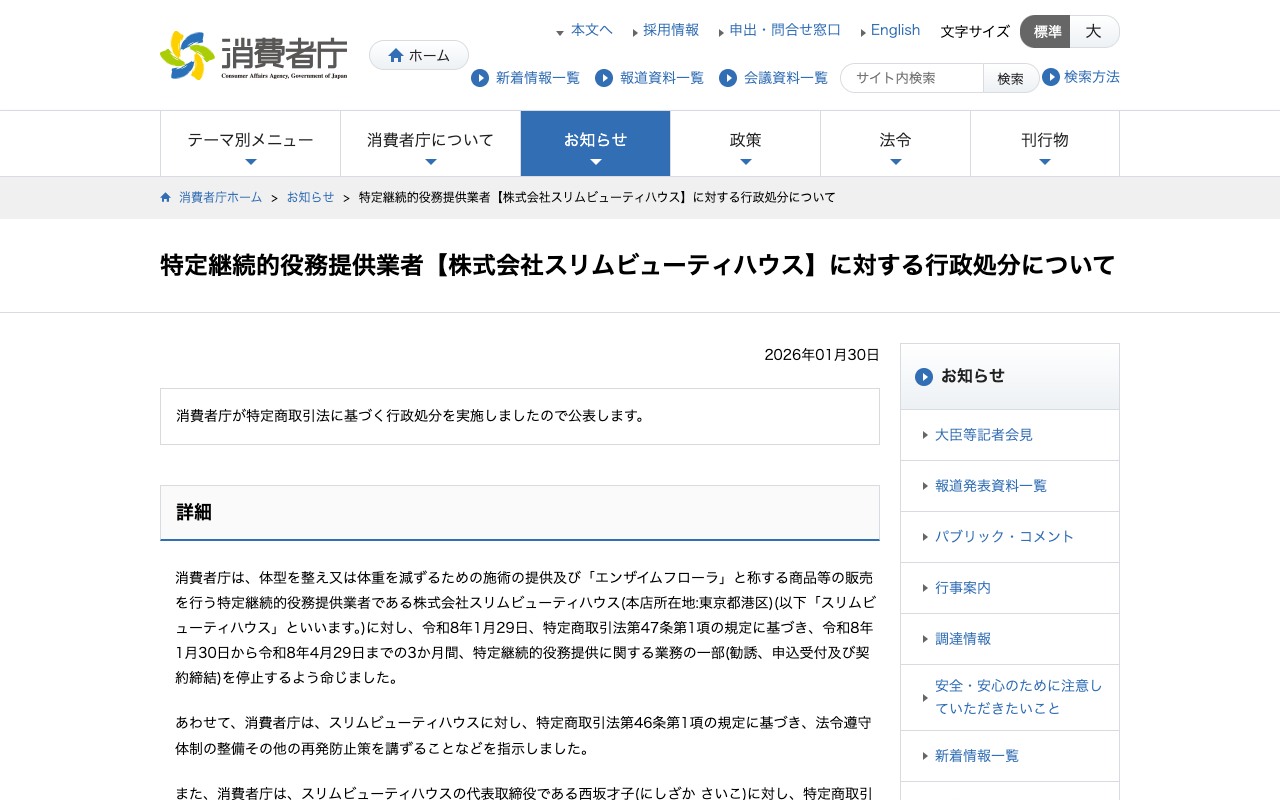Open 申出・問合せ窓口 link
Viewport: 1280px width, 800px height.
785,30
